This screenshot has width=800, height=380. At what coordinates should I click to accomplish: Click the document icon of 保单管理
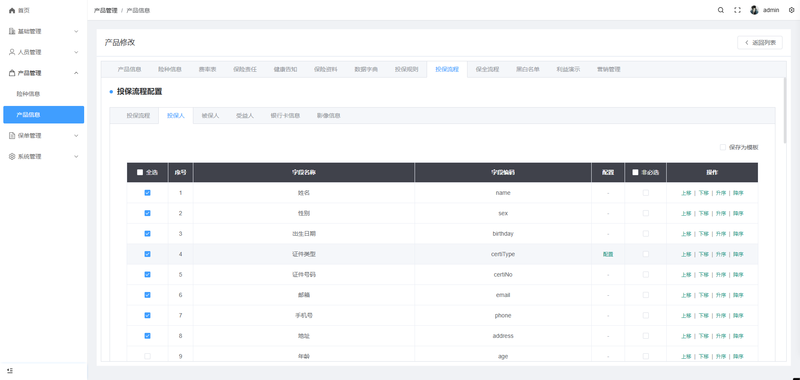click(x=12, y=136)
